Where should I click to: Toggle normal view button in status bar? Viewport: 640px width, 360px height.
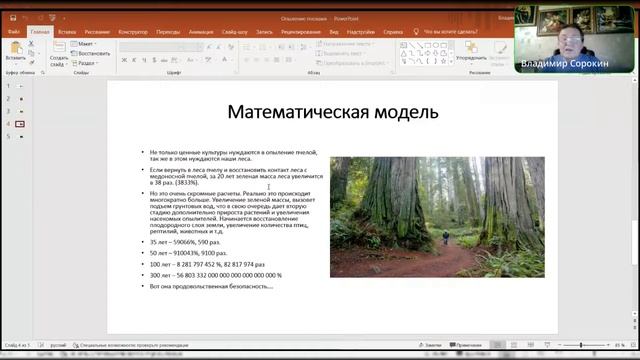(x=497, y=345)
